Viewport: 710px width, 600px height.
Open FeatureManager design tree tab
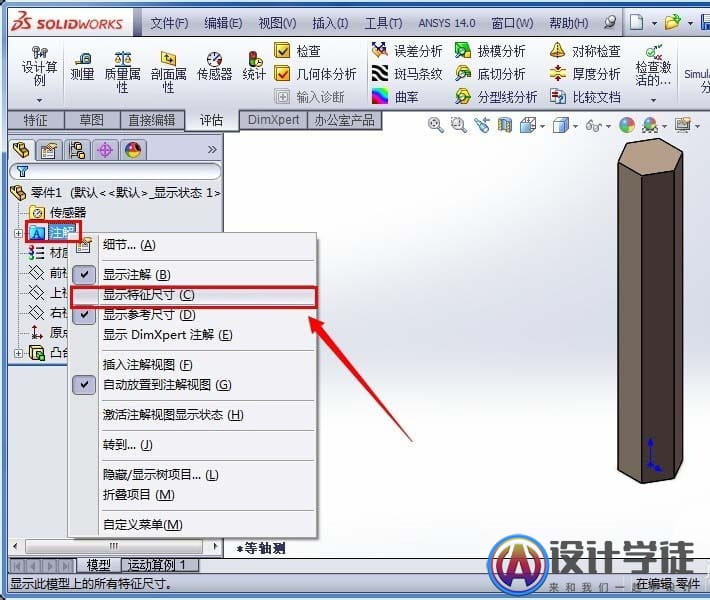pyautogui.click(x=21, y=150)
